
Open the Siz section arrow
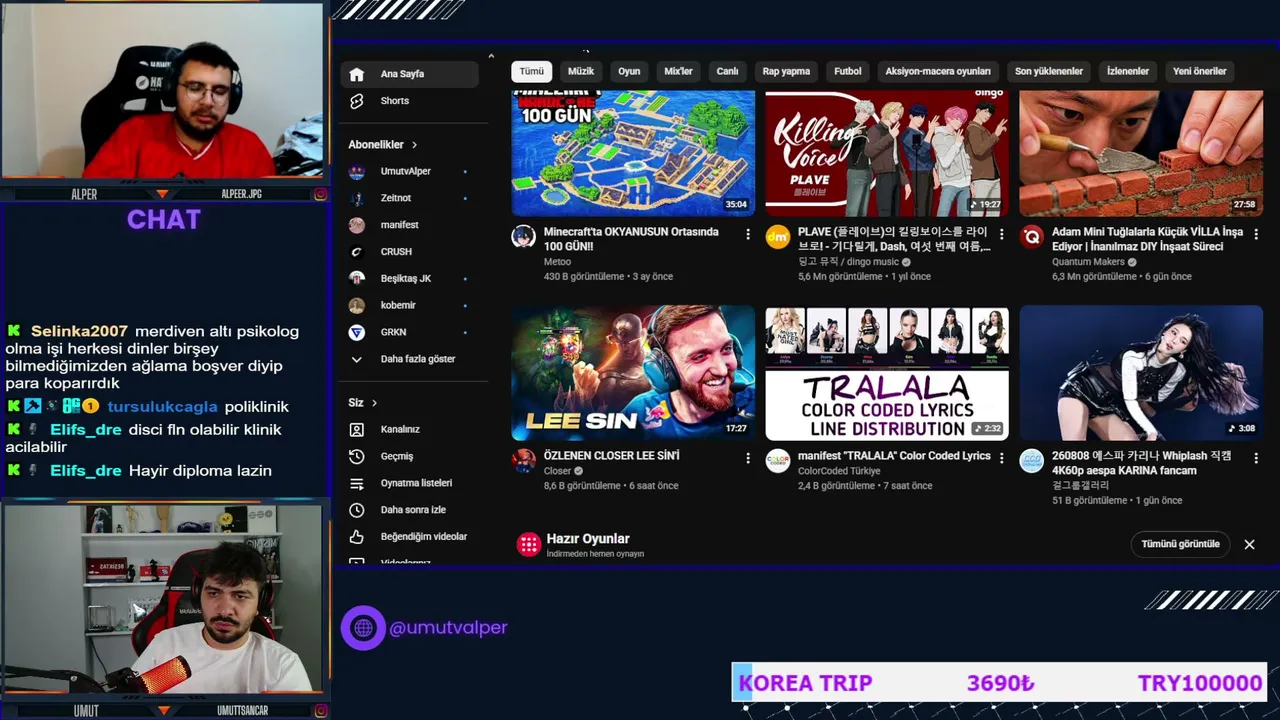click(374, 403)
